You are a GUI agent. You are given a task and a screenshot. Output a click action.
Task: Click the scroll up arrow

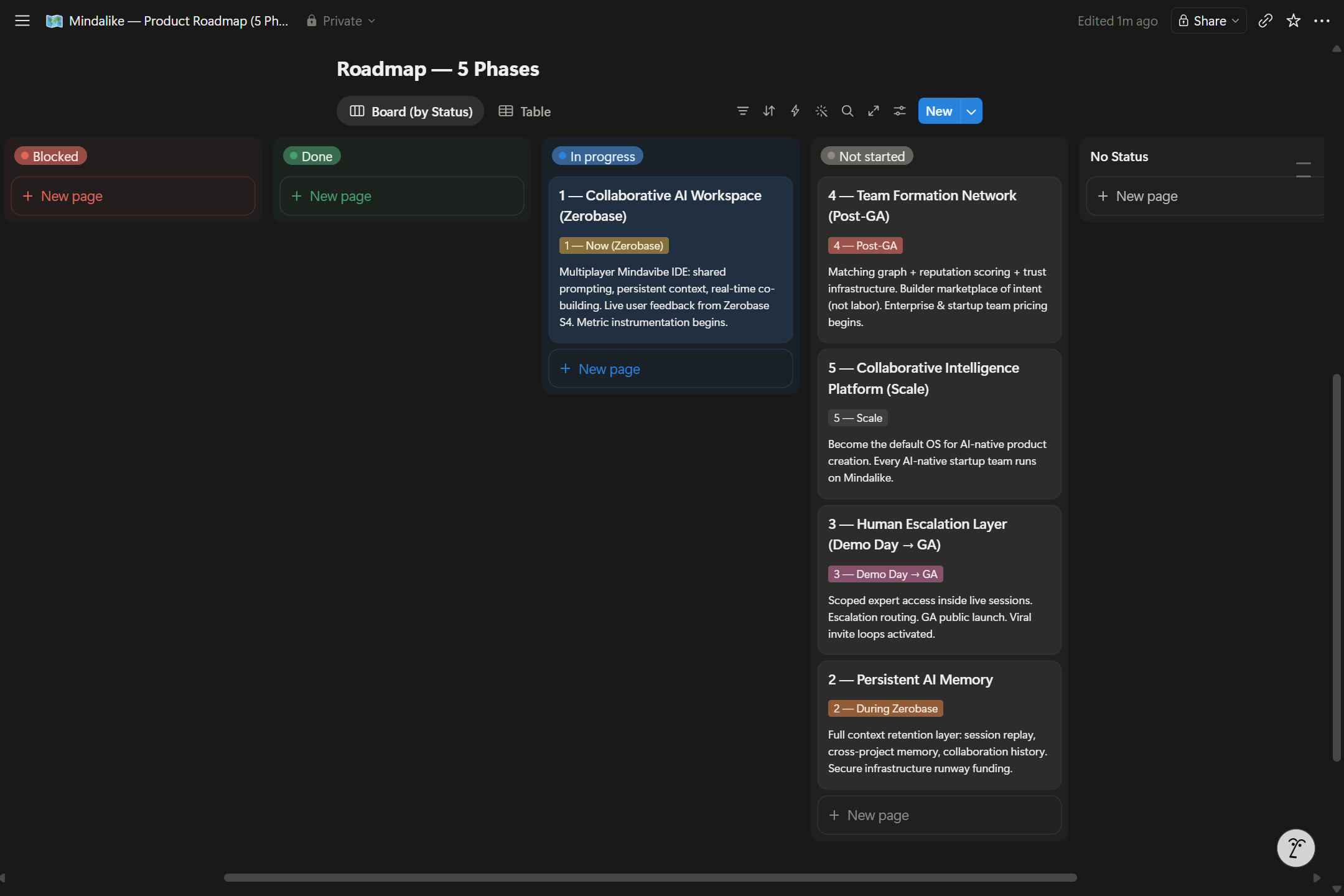pos(1337,49)
